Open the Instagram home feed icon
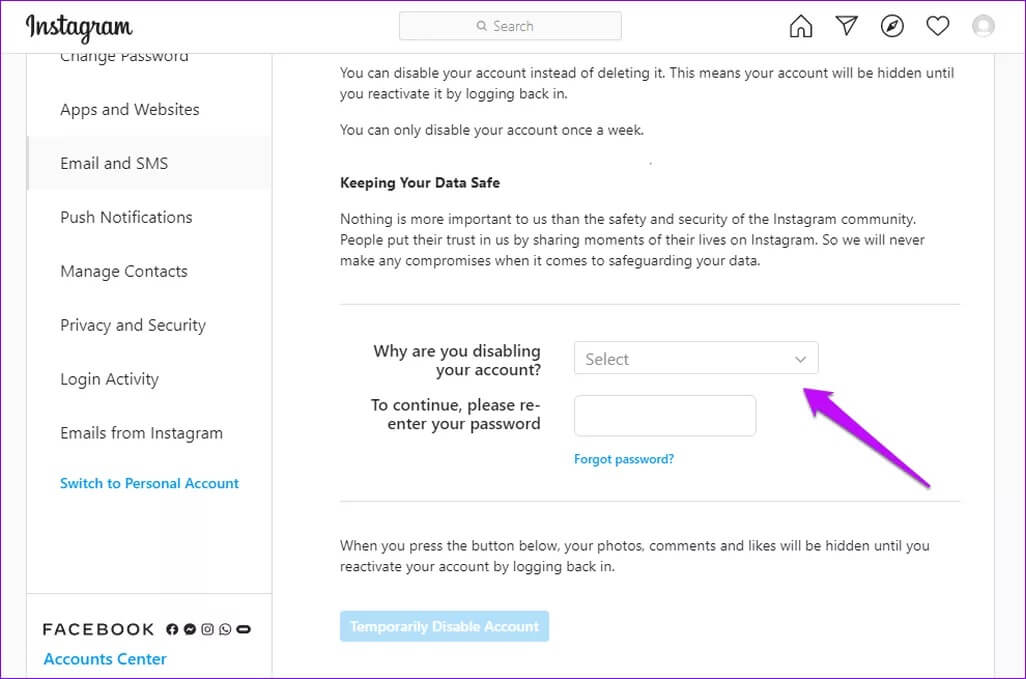The width and height of the screenshot is (1026, 679). click(x=800, y=26)
